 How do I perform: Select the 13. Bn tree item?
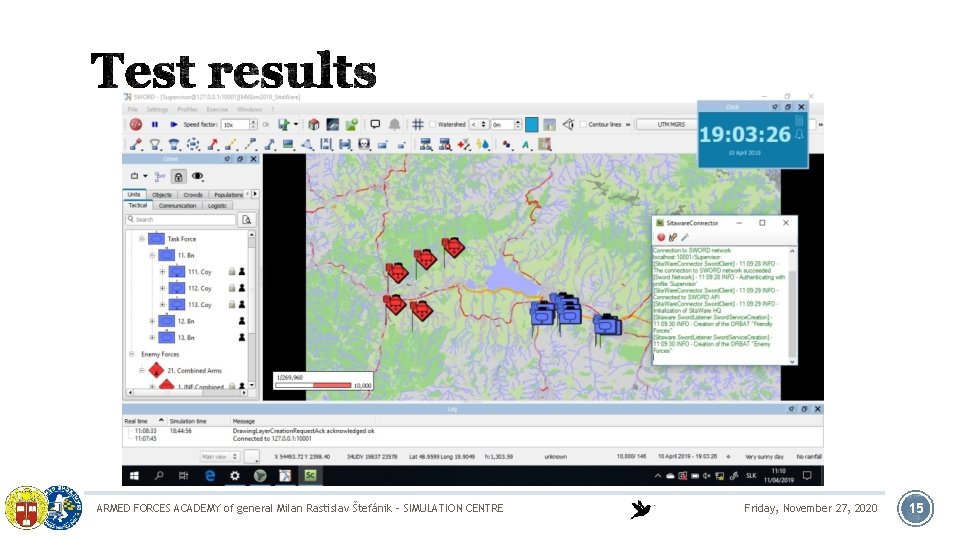[x=186, y=337]
